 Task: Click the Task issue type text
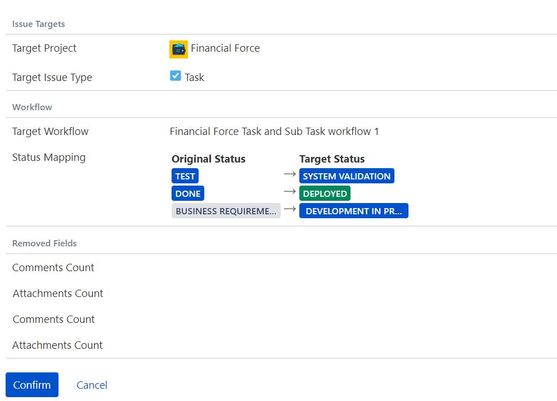tap(194, 77)
